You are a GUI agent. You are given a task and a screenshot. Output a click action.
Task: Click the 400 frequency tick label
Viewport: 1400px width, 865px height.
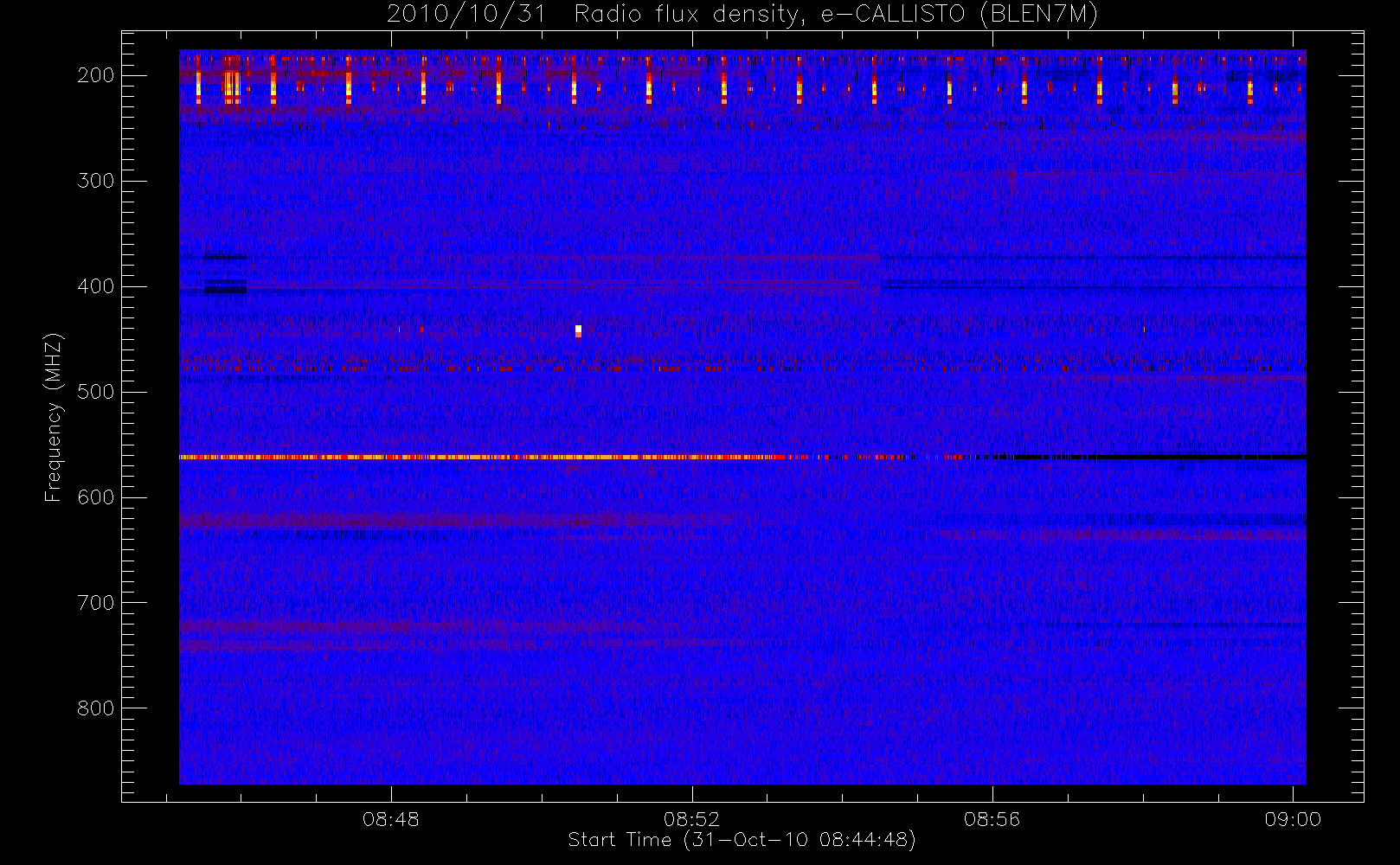pyautogui.click(x=95, y=286)
